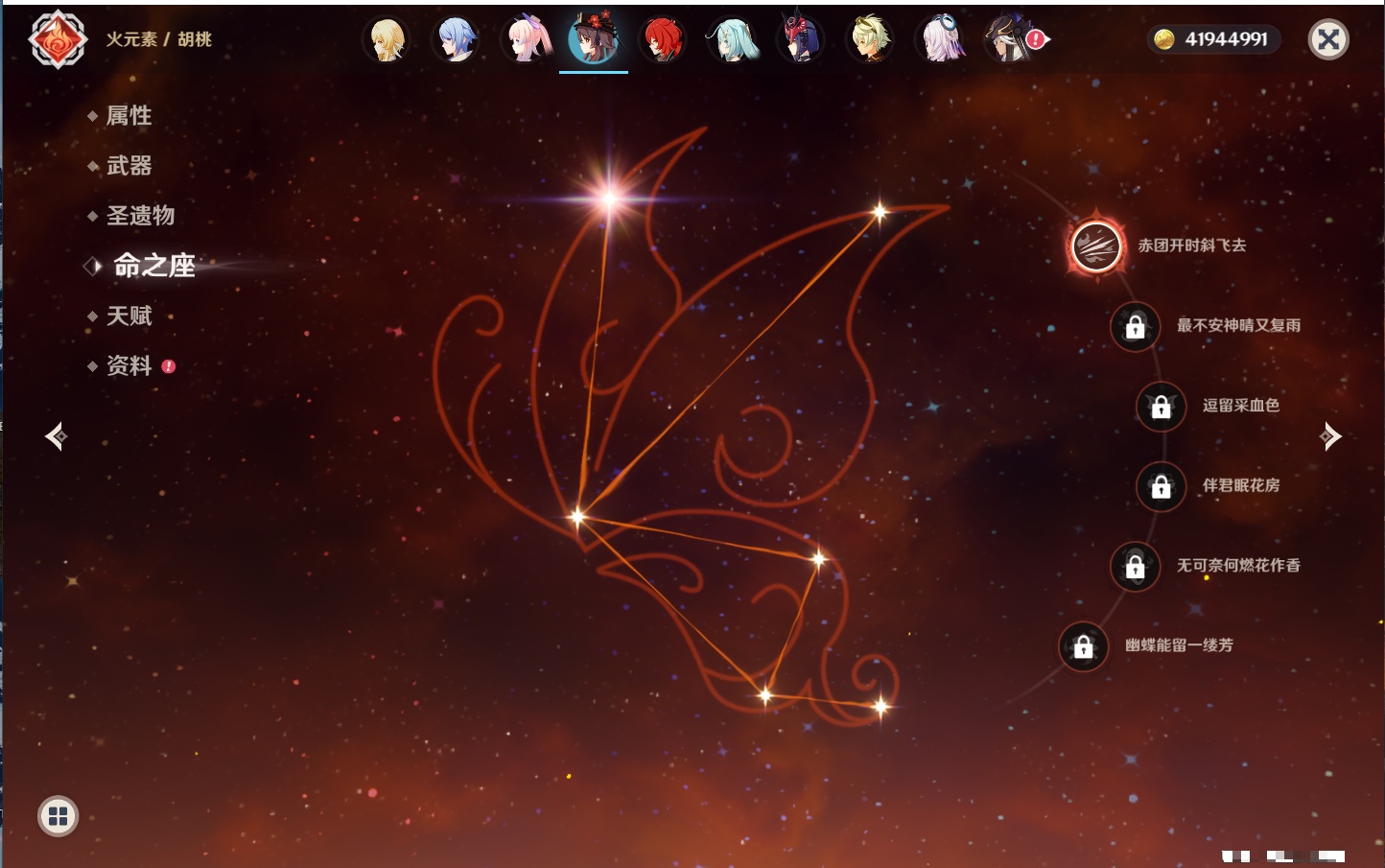Screen dimensions: 1385x868
Task: Click locked constellation icon for 幽蝶能留一缕芳
Action: [x=1083, y=646]
